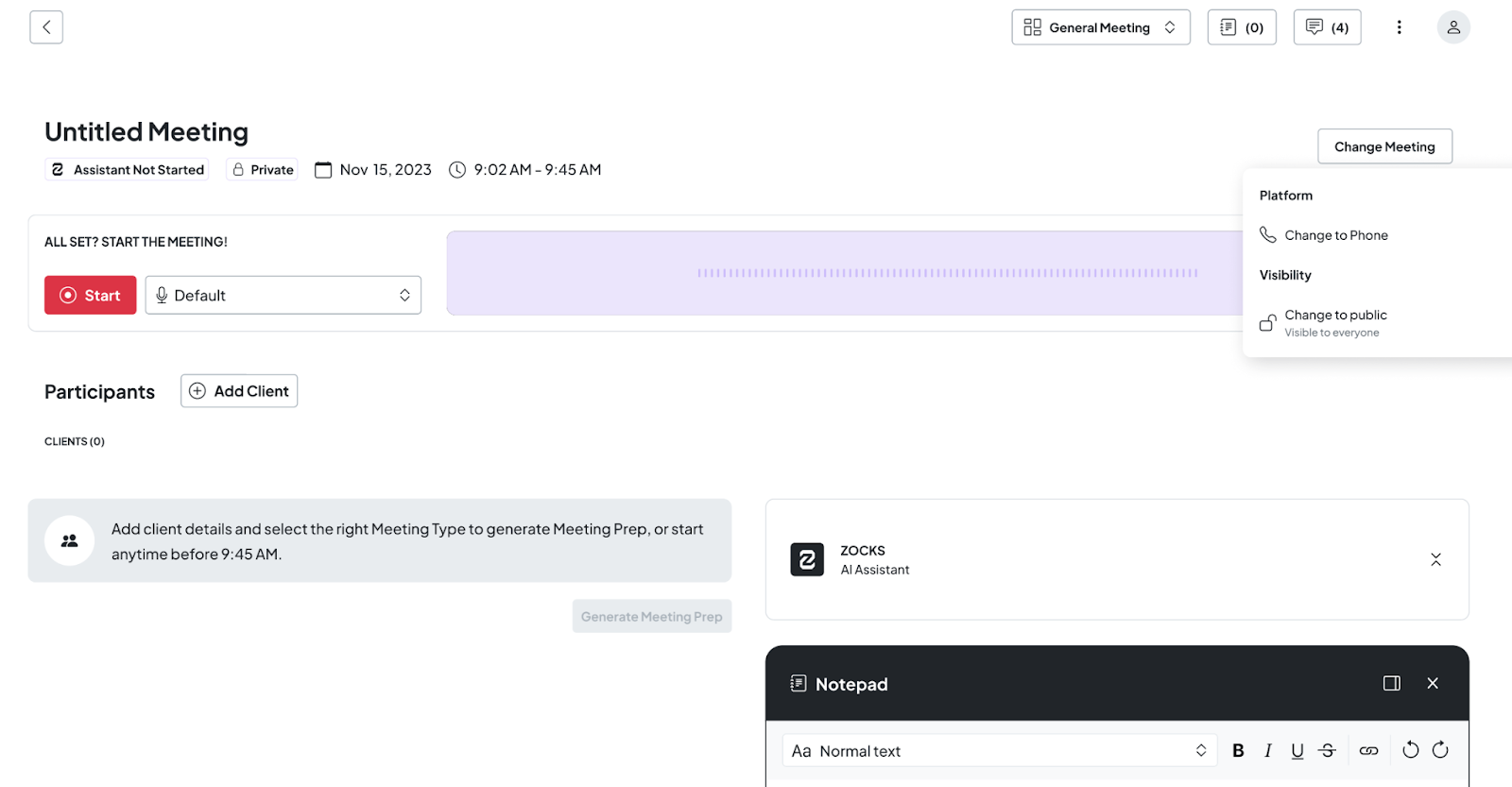Open the General Meeting type dropdown
The width and height of the screenshot is (1512, 787).
tap(1101, 27)
